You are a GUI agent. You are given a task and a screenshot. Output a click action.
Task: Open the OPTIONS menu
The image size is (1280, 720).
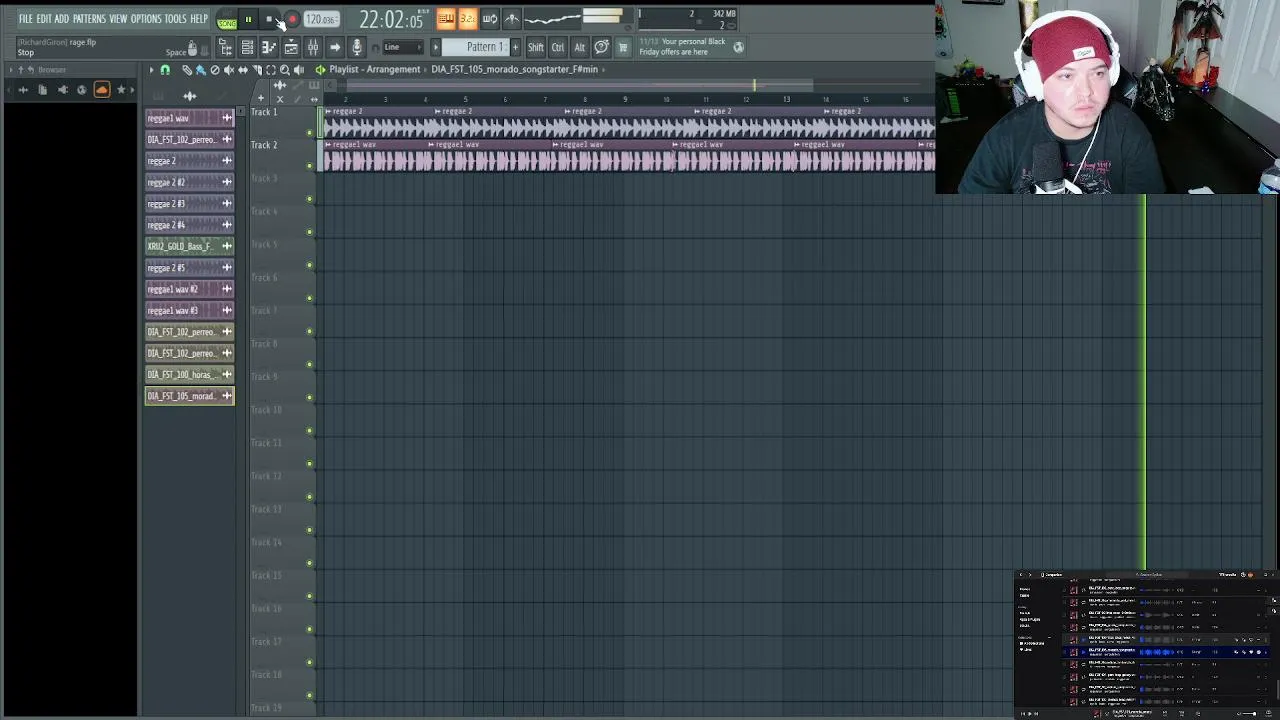[146, 19]
